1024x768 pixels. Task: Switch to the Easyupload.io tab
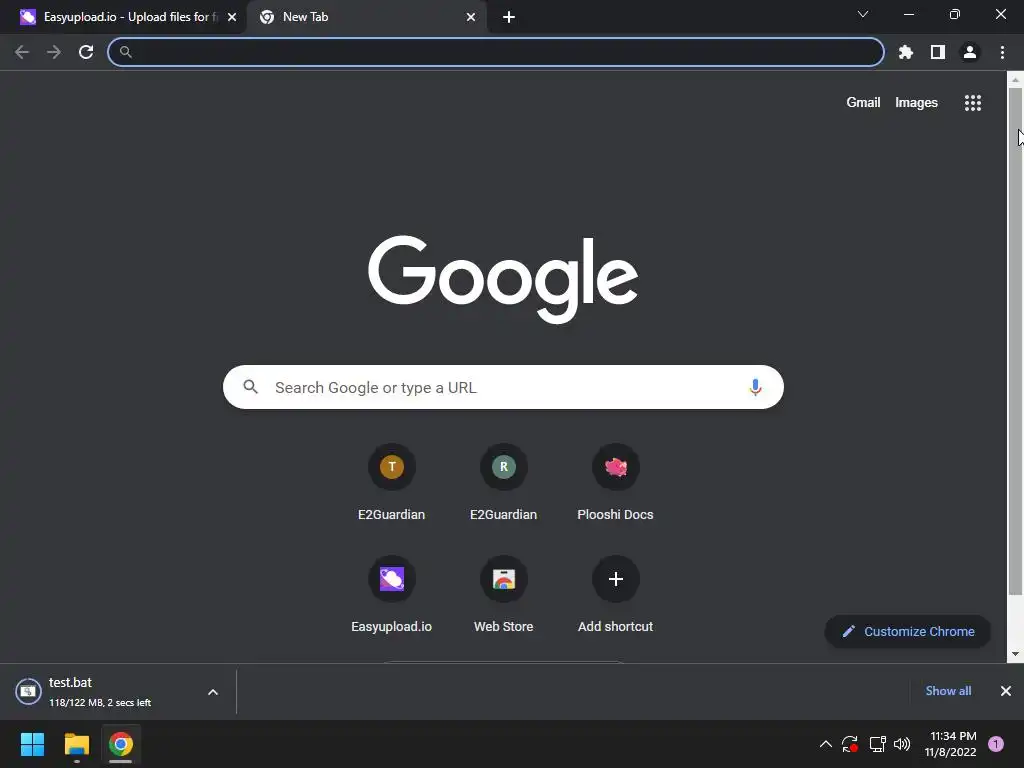point(123,17)
